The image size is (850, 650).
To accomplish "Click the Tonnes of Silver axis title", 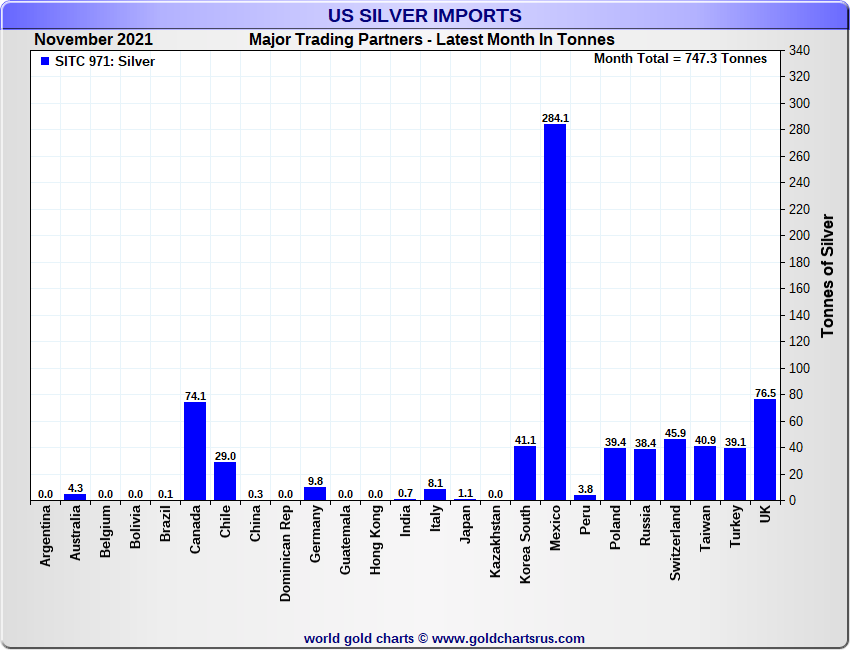I will pos(827,274).
